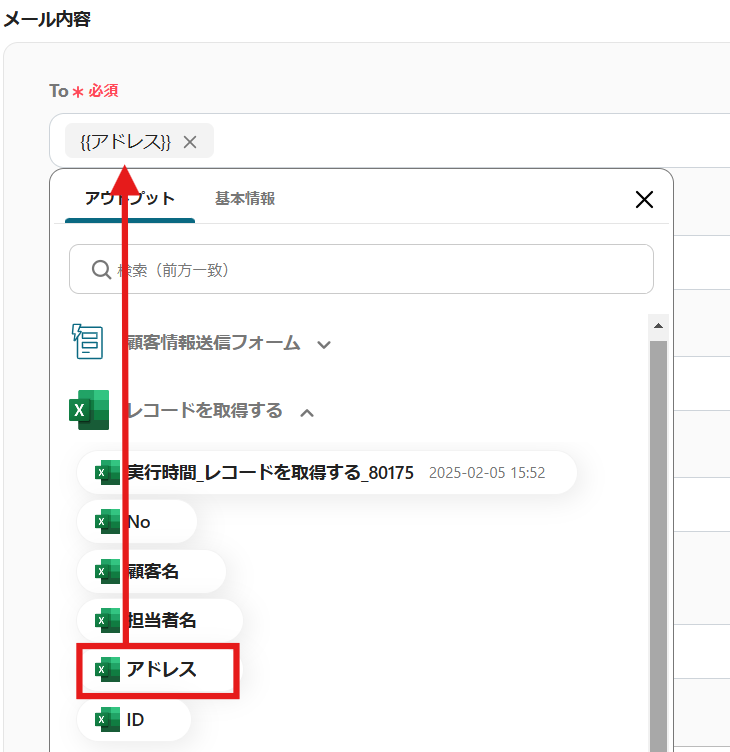This screenshot has width=730, height=752.
Task: Select the No output chip
Action: pyautogui.click(x=137, y=522)
